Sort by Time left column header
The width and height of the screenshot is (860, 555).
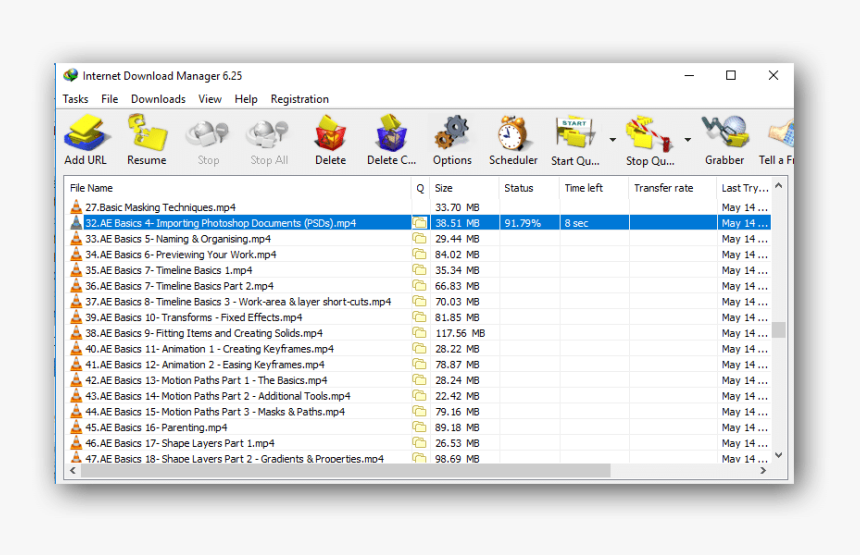point(594,188)
